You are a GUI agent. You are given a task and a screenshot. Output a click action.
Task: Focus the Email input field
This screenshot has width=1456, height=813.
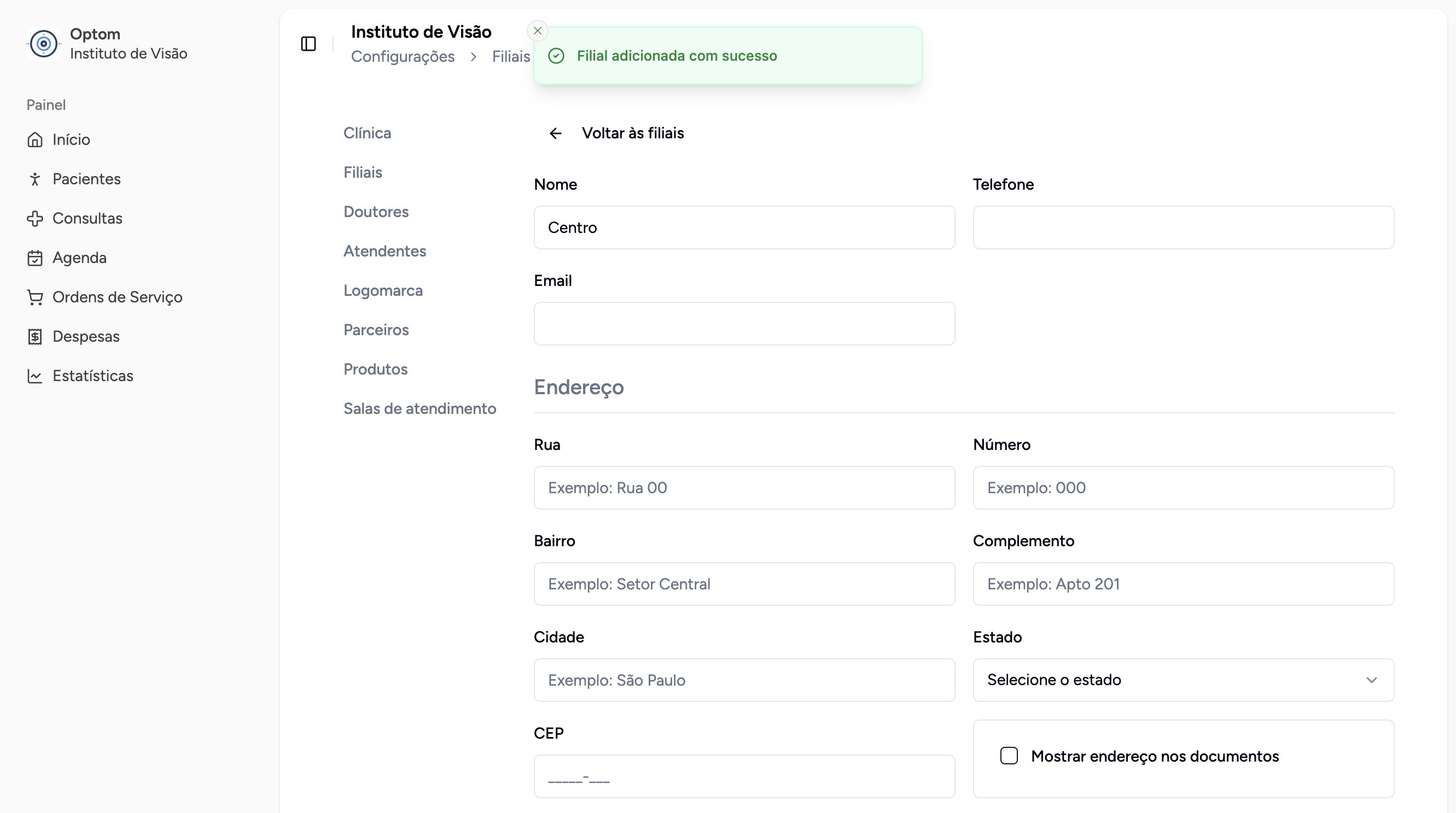(744, 324)
